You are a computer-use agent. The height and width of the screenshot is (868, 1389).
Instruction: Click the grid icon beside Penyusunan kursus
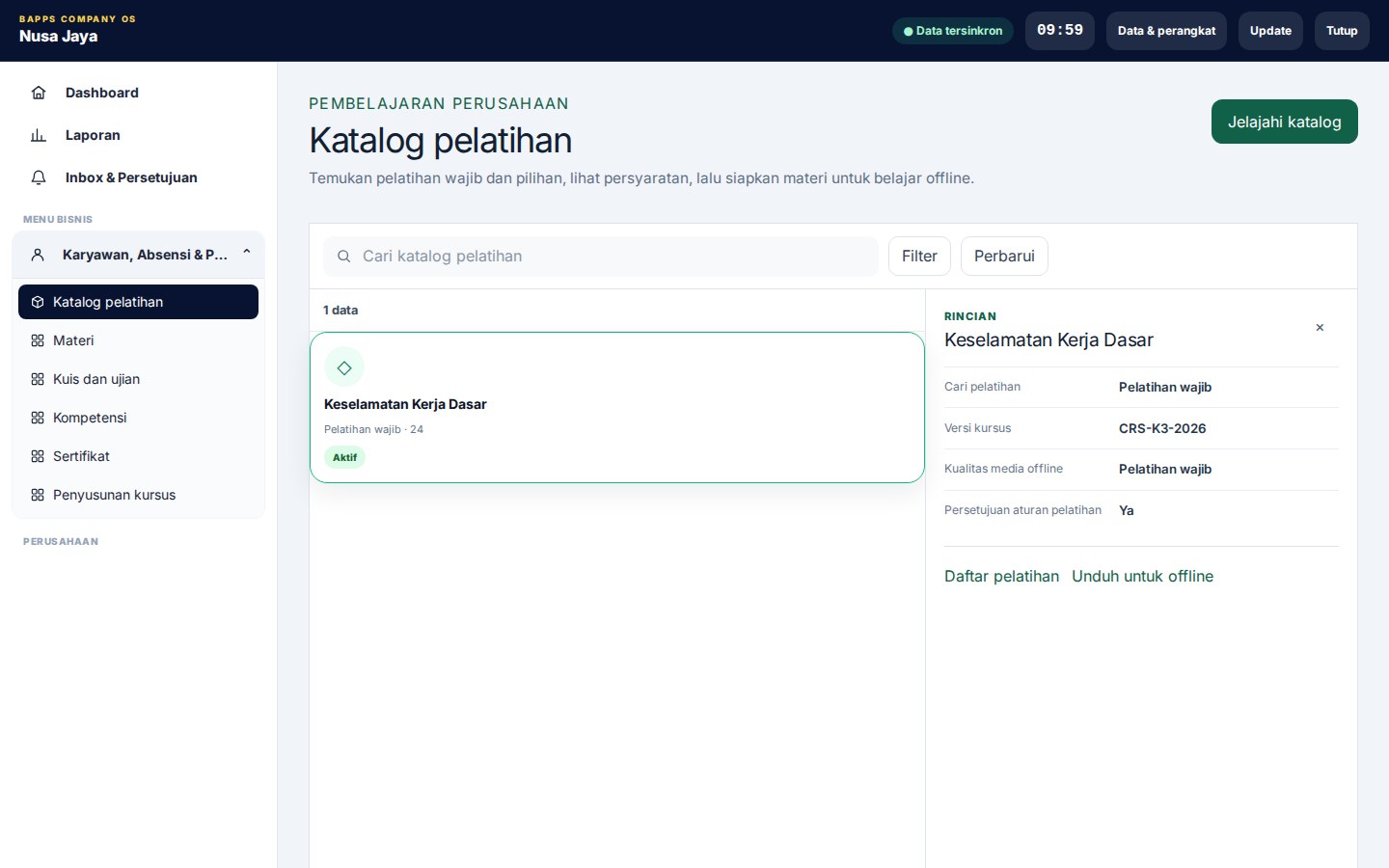click(x=38, y=495)
